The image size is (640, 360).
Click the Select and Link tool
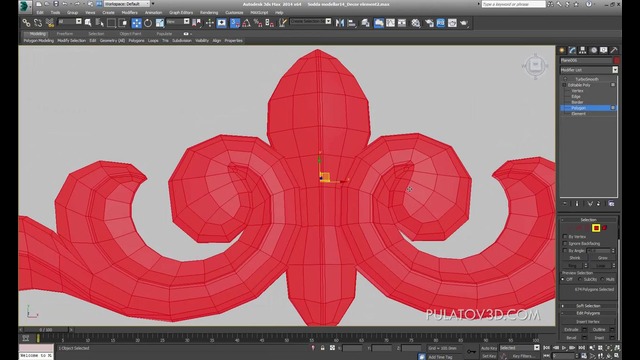pos(26,23)
